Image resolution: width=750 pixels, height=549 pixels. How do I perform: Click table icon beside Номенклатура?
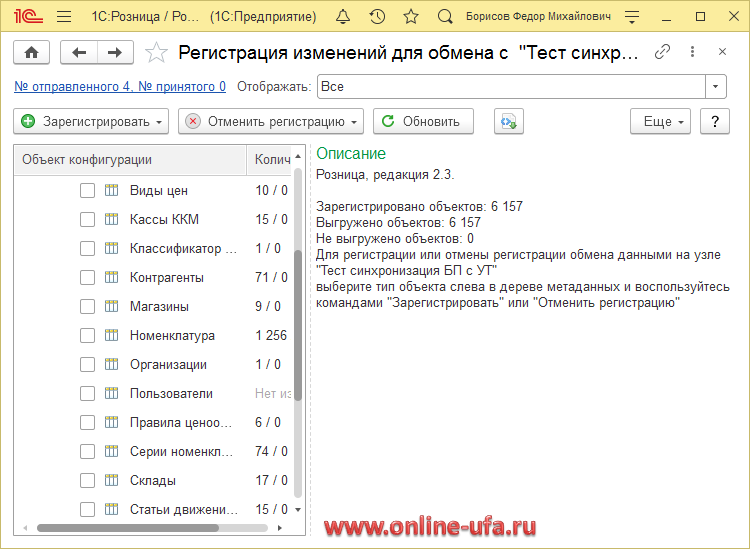point(111,335)
